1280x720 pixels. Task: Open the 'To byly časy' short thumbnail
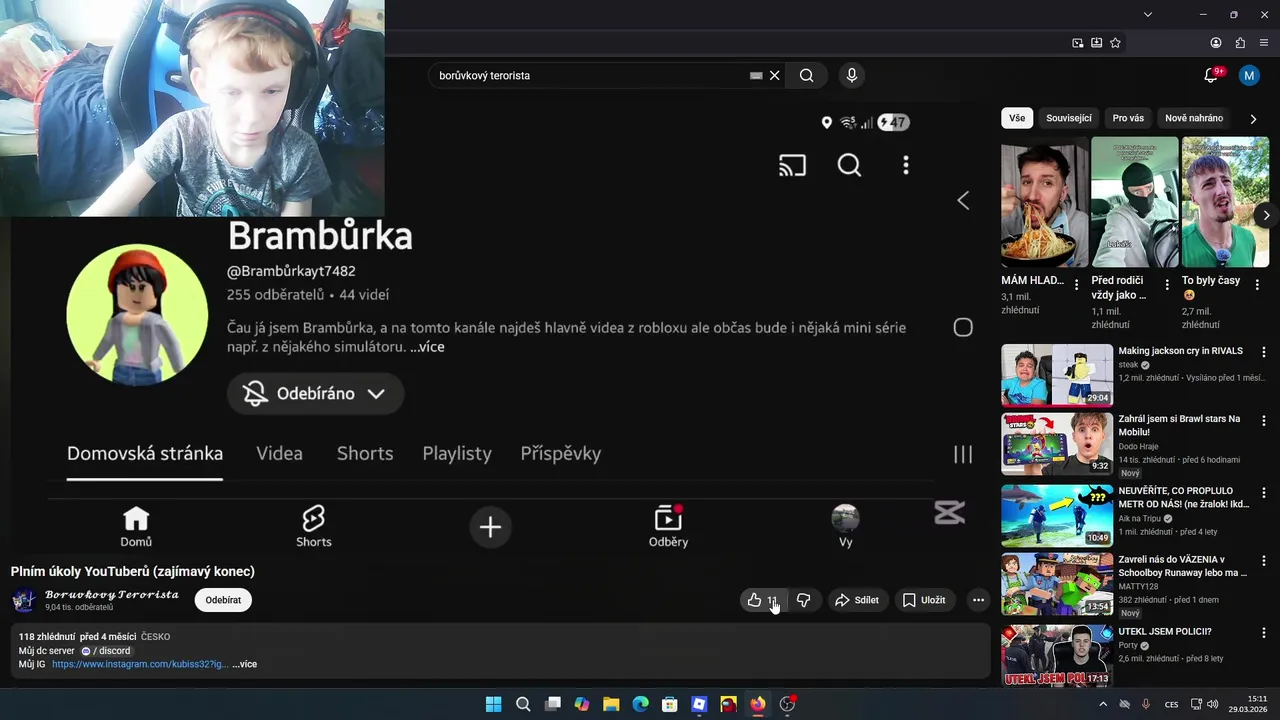(x=1225, y=203)
